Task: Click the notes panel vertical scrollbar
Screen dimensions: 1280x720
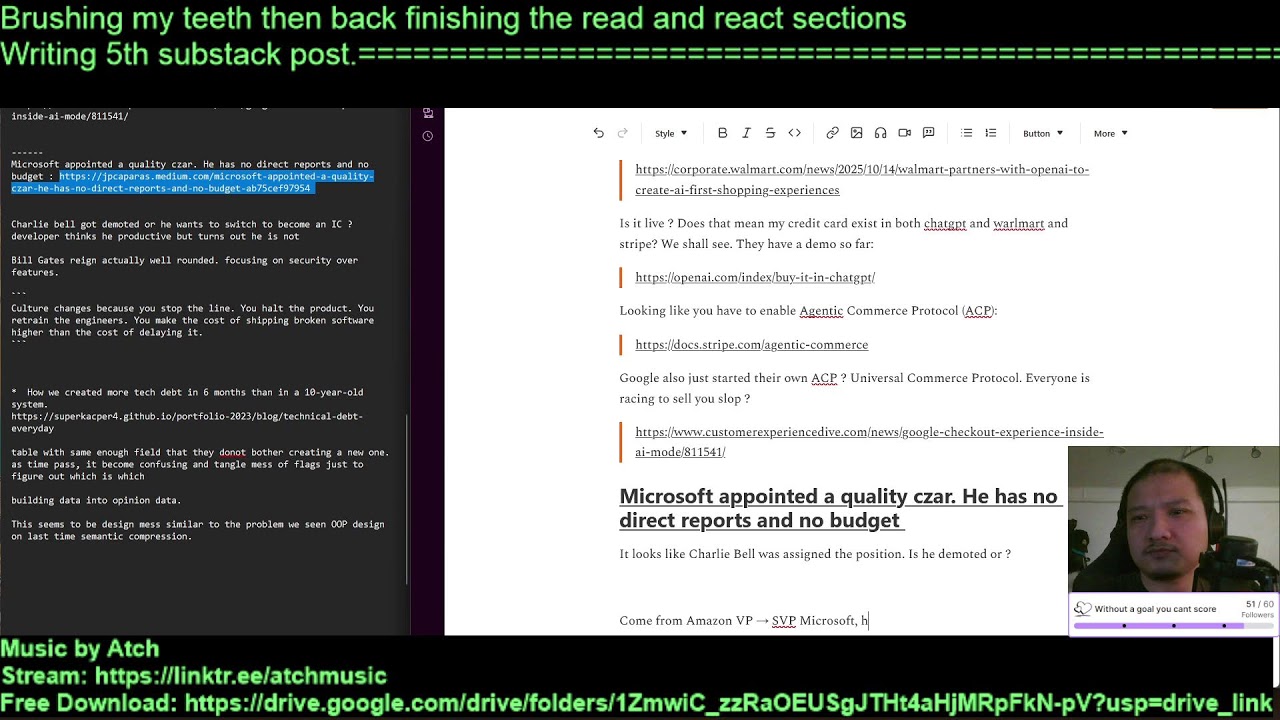Action: [406, 500]
